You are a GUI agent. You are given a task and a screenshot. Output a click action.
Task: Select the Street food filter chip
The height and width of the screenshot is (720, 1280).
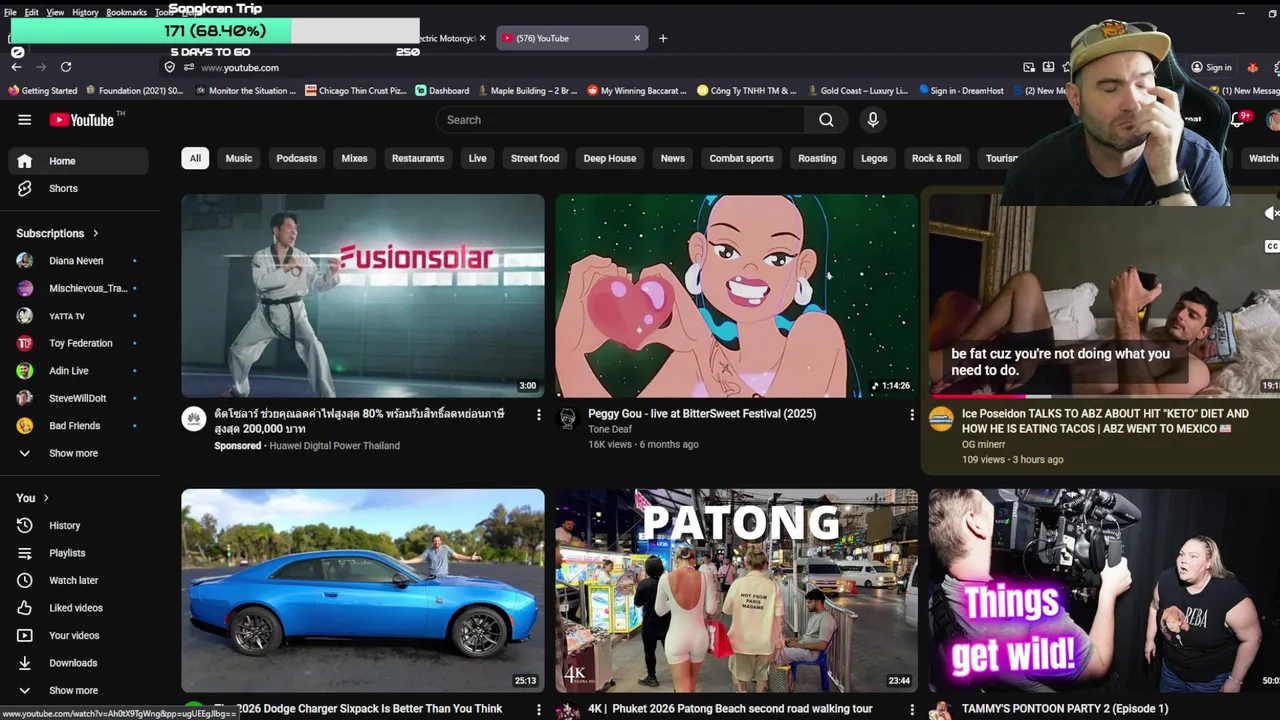point(535,158)
